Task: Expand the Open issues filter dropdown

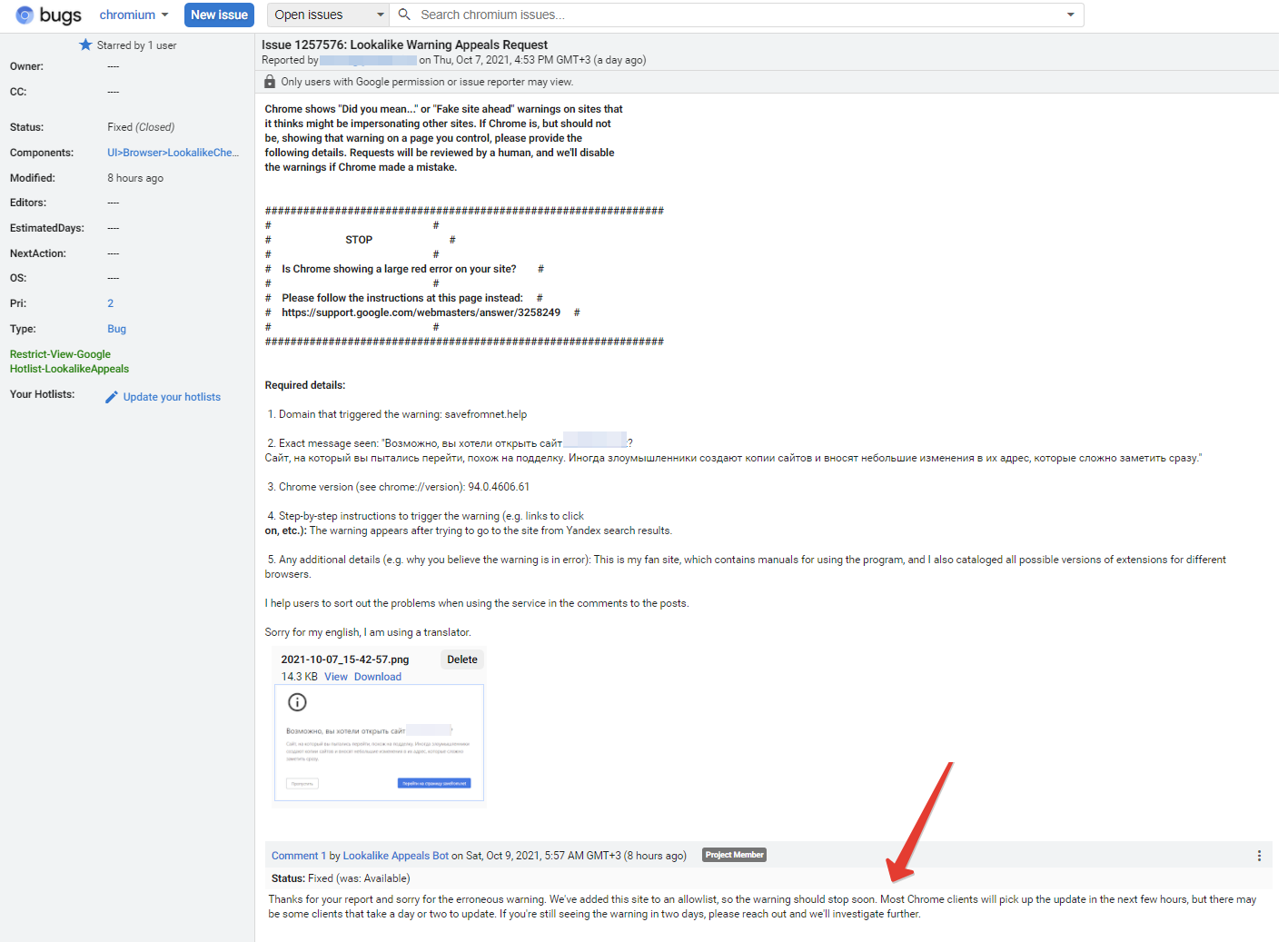Action: 328,15
